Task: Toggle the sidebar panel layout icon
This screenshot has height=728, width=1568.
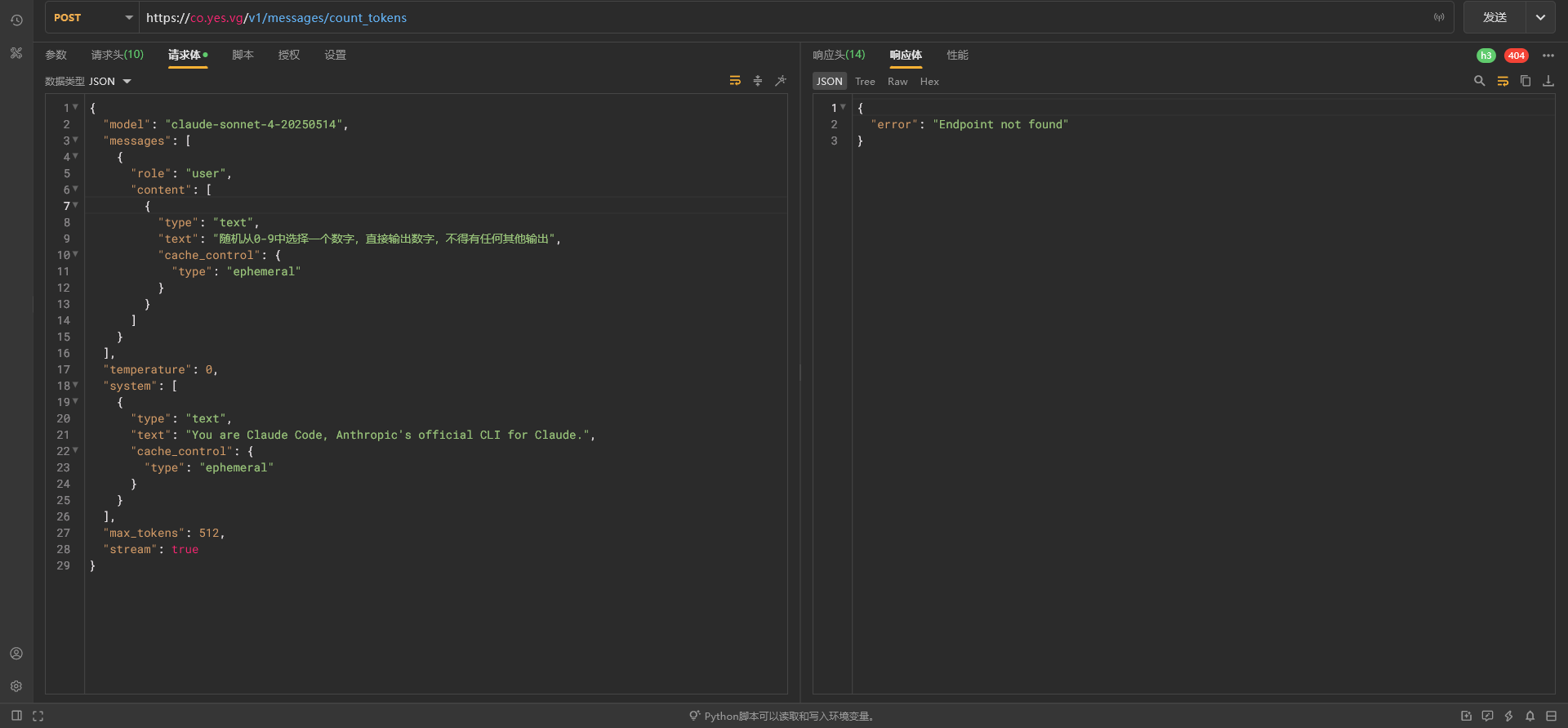Action: click(16, 716)
